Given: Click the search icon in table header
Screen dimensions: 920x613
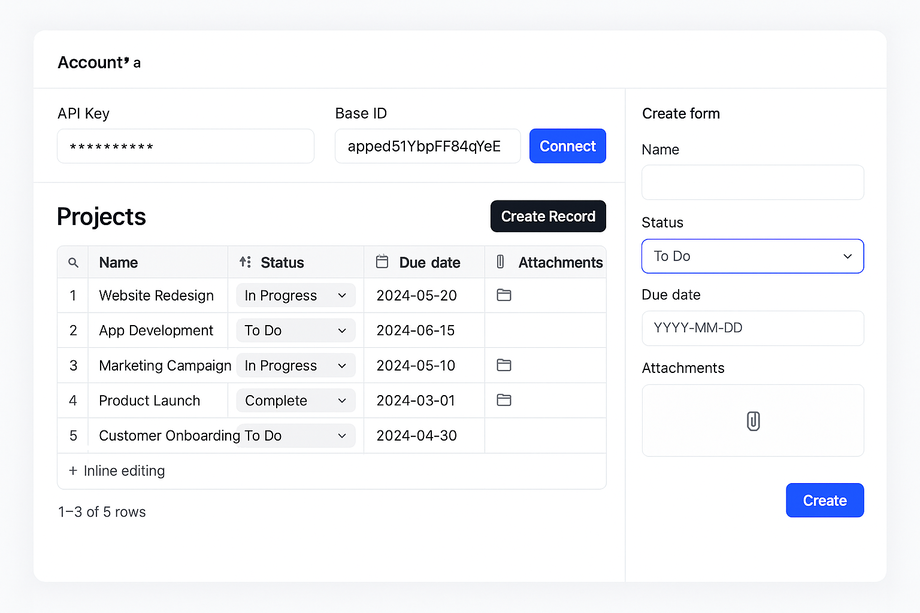Looking at the screenshot, I should [x=73, y=263].
